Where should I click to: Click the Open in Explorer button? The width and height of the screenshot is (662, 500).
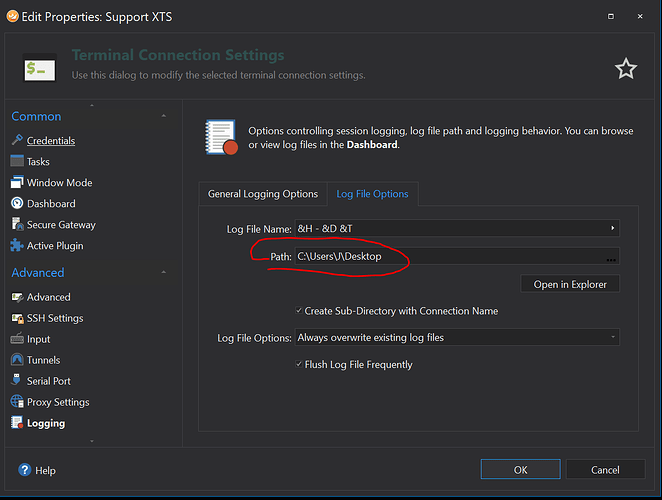tap(569, 284)
